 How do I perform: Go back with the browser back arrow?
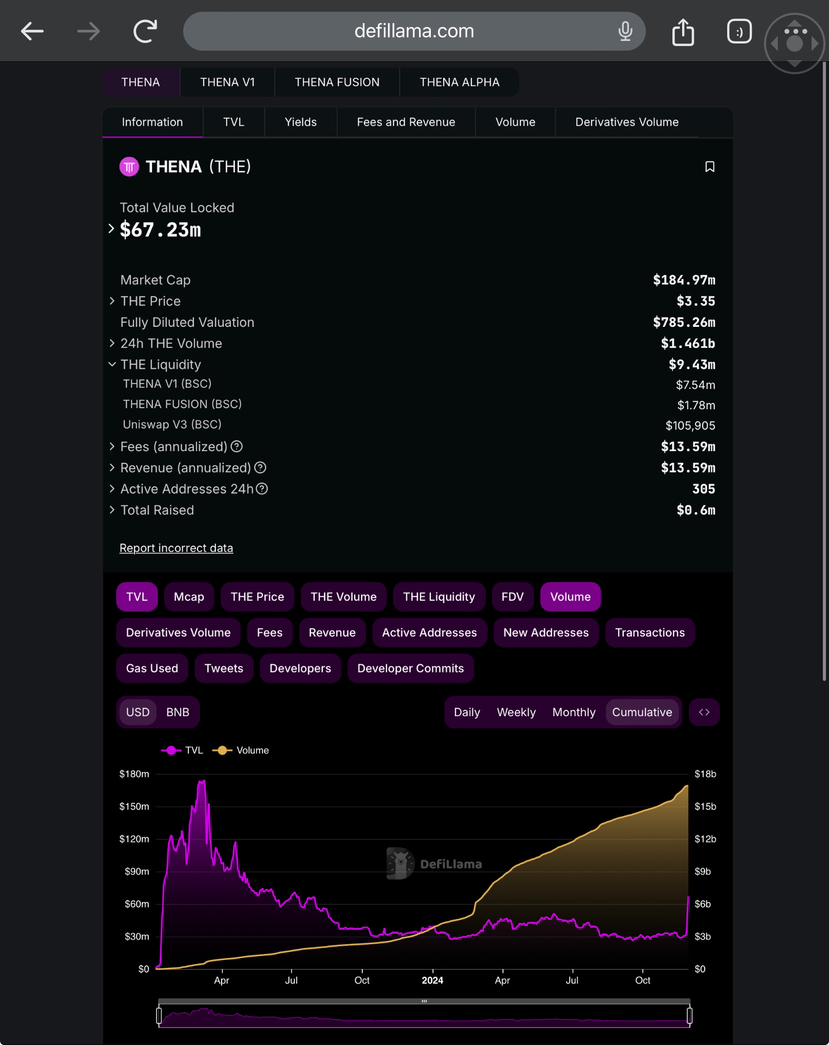pos(32,31)
